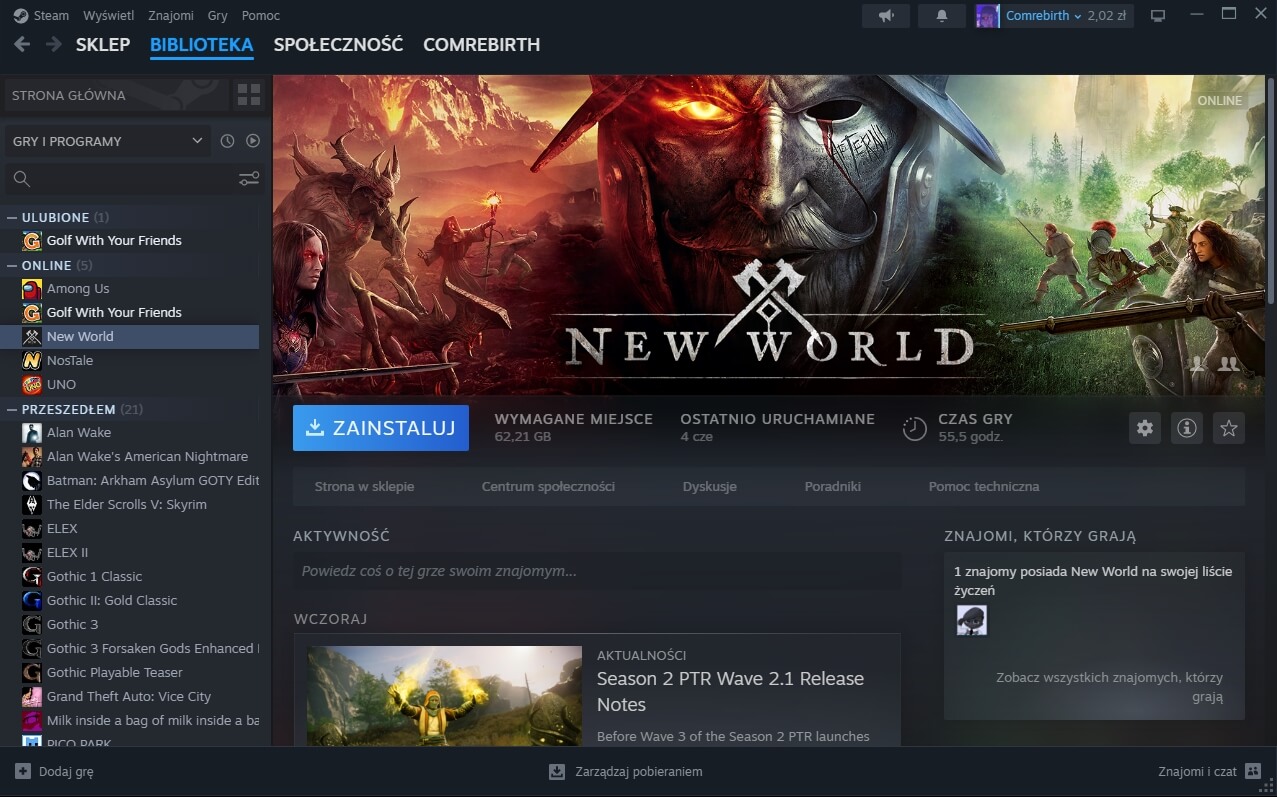
Task: Open New World settings gear icon
Action: 1144,427
